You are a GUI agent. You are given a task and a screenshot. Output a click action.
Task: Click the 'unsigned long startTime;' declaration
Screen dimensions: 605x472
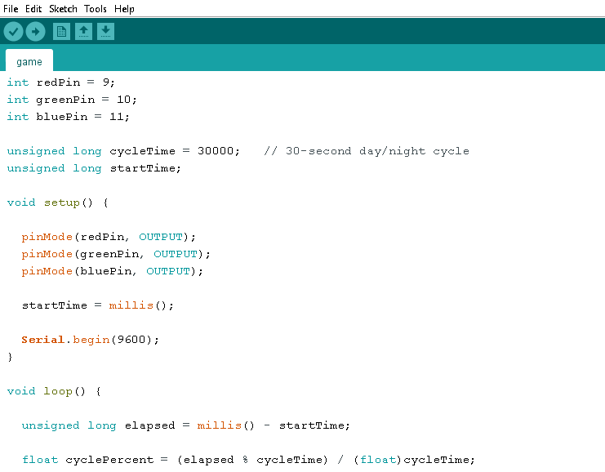click(x=94, y=168)
